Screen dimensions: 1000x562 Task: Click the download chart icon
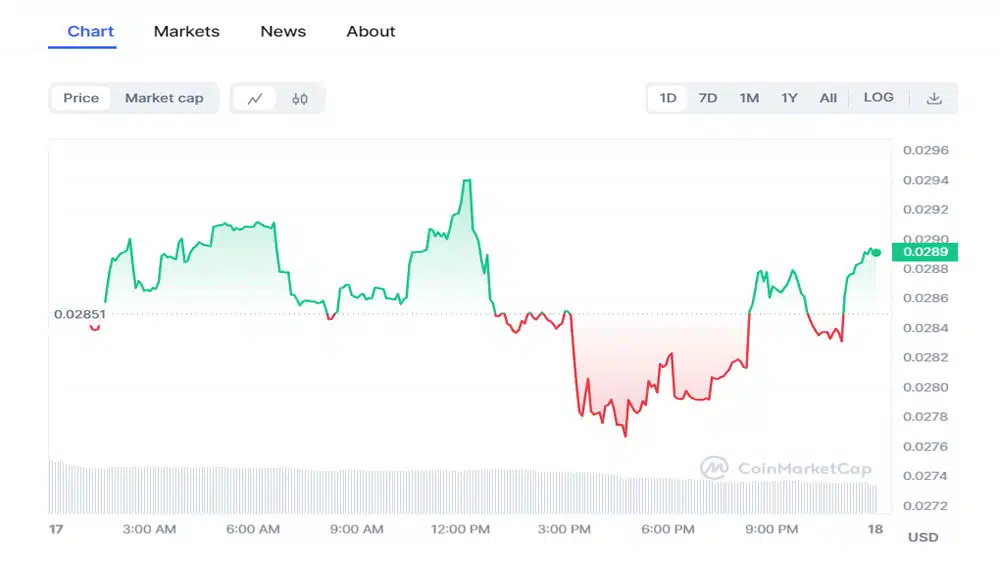point(934,98)
